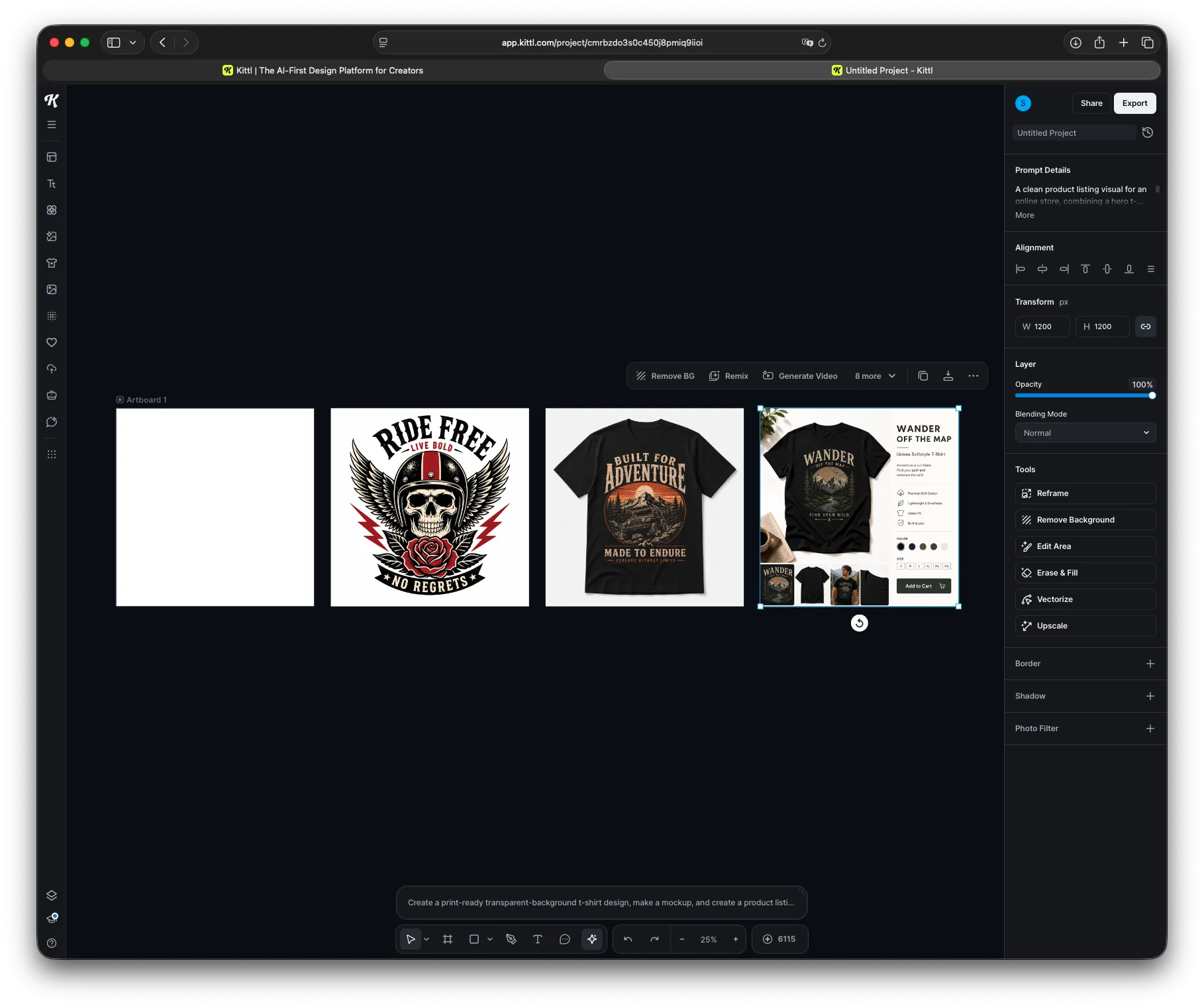Expand the shape tool options arrow
The image size is (1204, 1008).
490,939
